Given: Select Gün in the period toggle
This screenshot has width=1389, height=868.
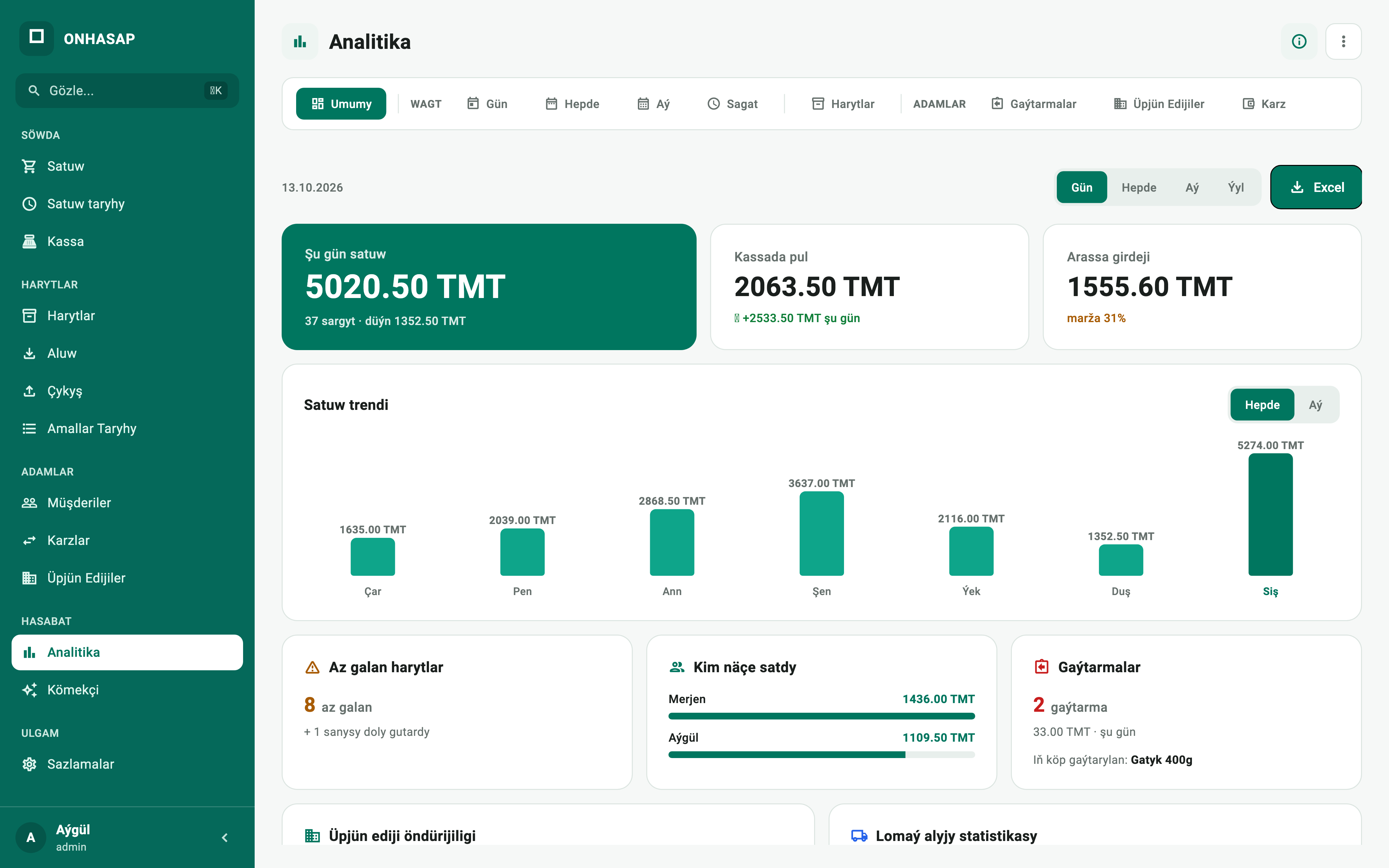Looking at the screenshot, I should pyautogui.click(x=1081, y=187).
